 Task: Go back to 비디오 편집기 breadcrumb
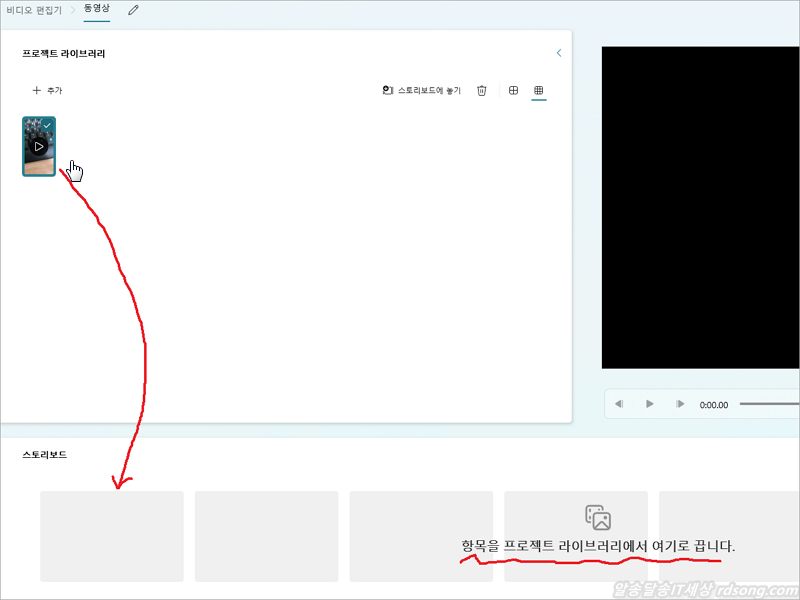tap(34, 9)
